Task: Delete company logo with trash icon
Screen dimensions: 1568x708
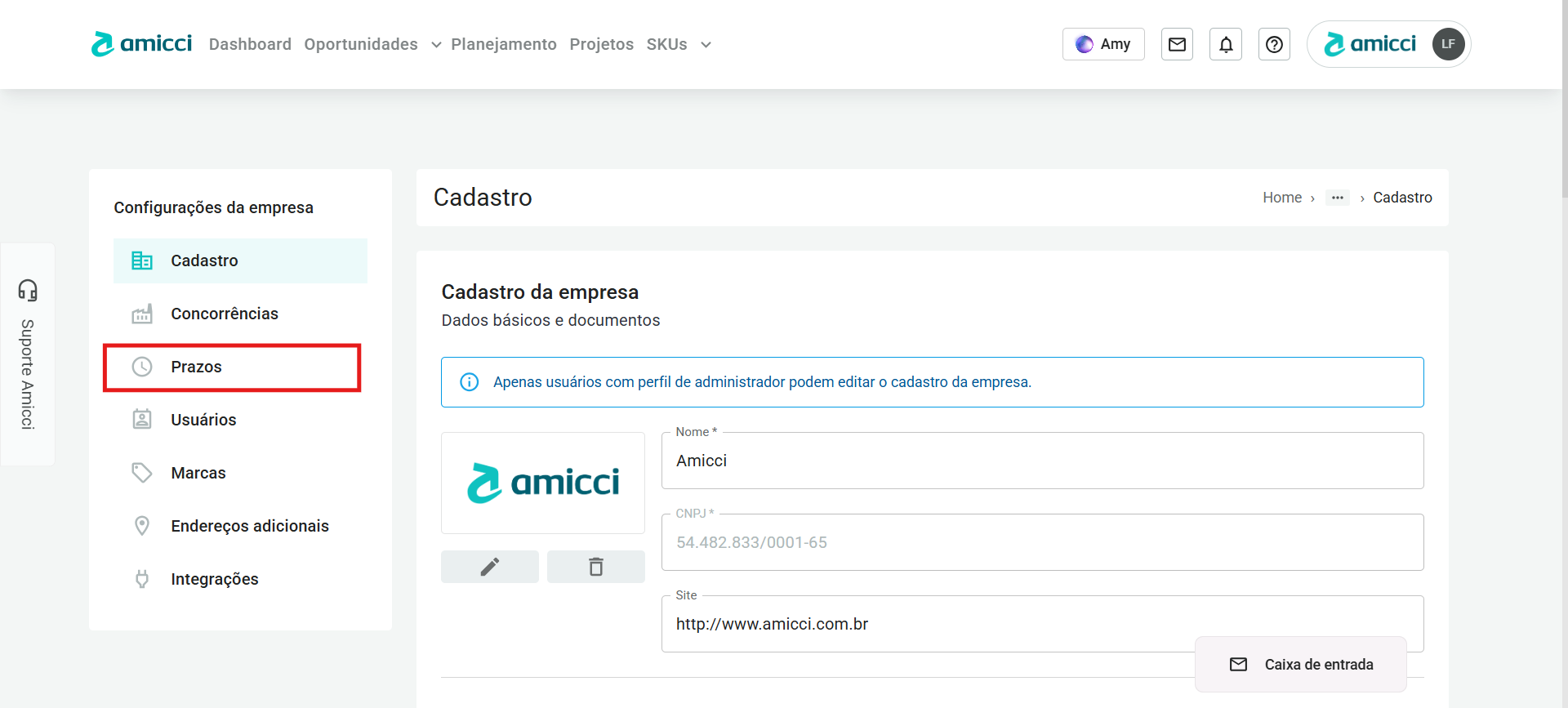Action: click(596, 567)
